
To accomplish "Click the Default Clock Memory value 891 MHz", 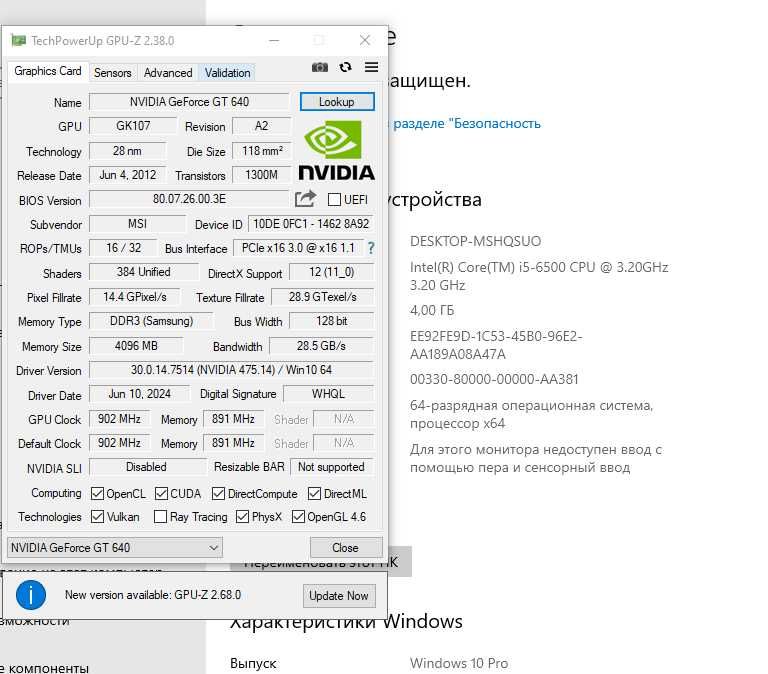I will (x=234, y=443).
